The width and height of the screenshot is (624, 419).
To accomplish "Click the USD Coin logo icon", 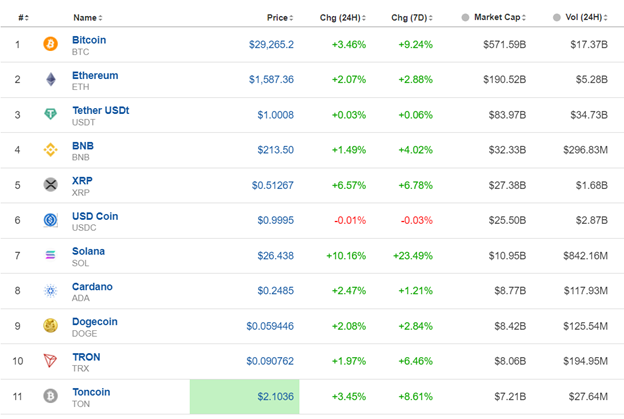I will tap(51, 220).
